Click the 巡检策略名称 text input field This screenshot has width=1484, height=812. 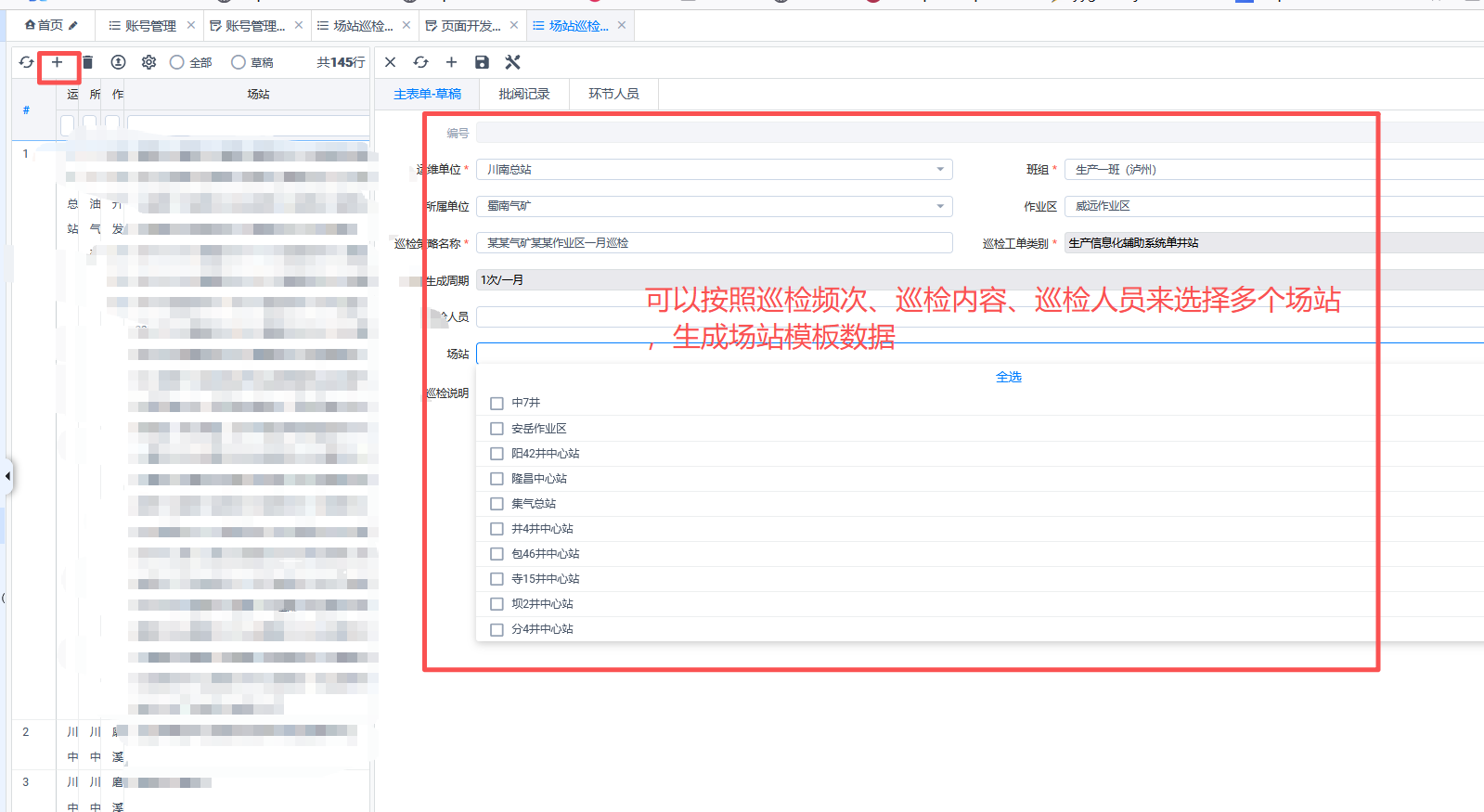[x=713, y=243]
